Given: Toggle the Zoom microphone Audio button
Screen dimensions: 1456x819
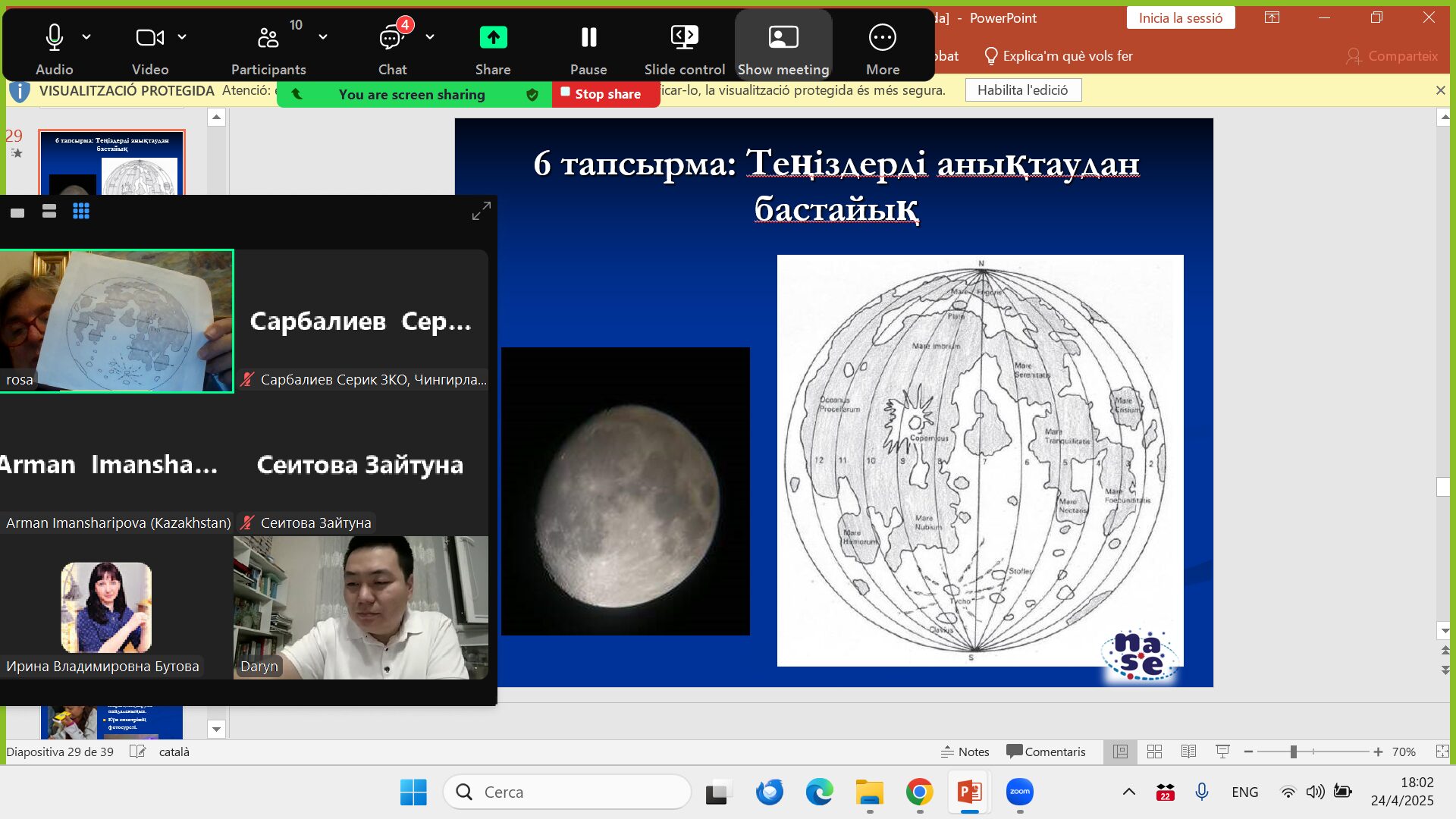Looking at the screenshot, I should pyautogui.click(x=54, y=37).
